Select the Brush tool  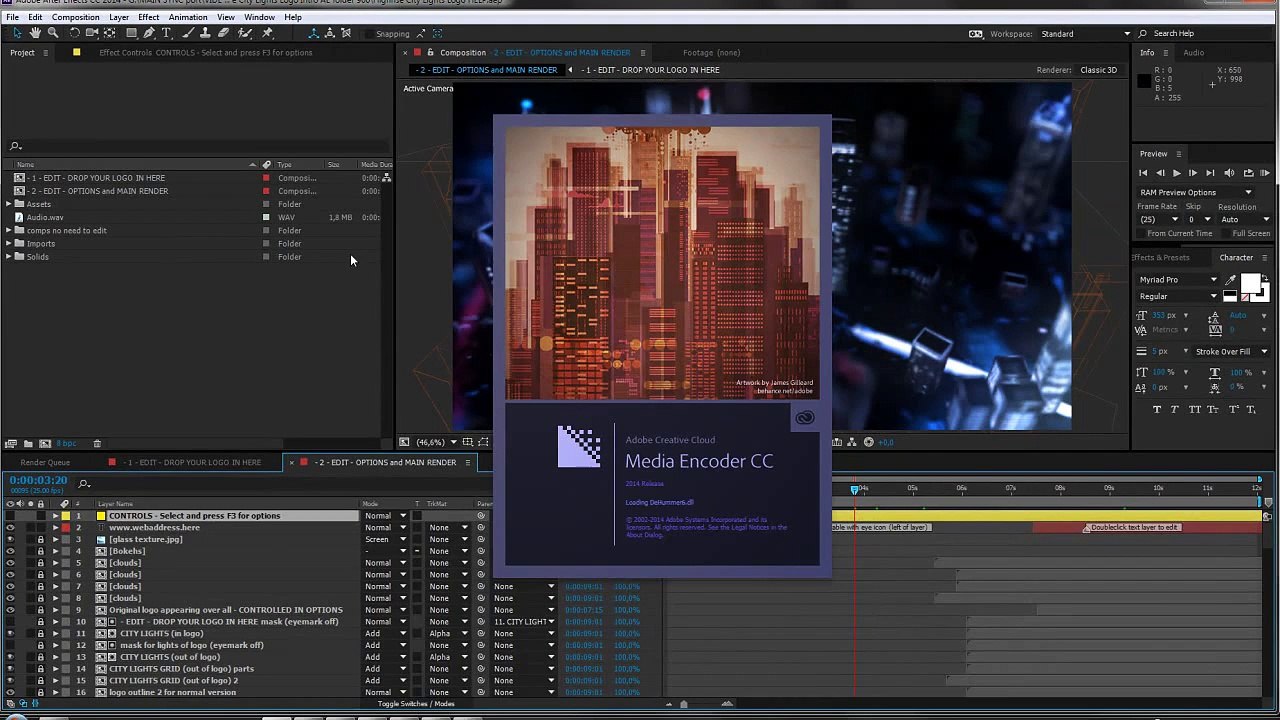(x=188, y=33)
